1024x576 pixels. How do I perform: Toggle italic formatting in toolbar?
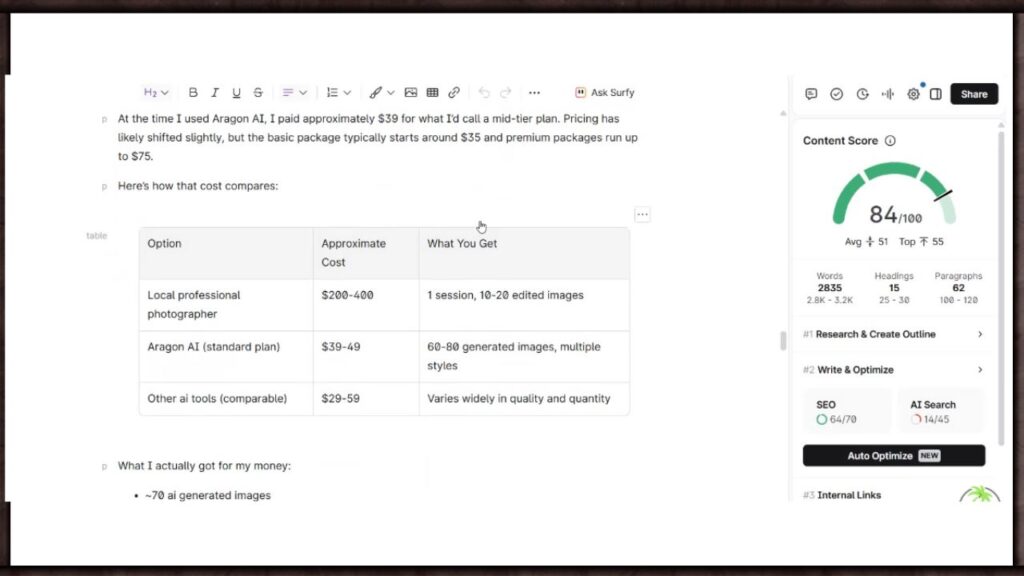click(x=214, y=93)
